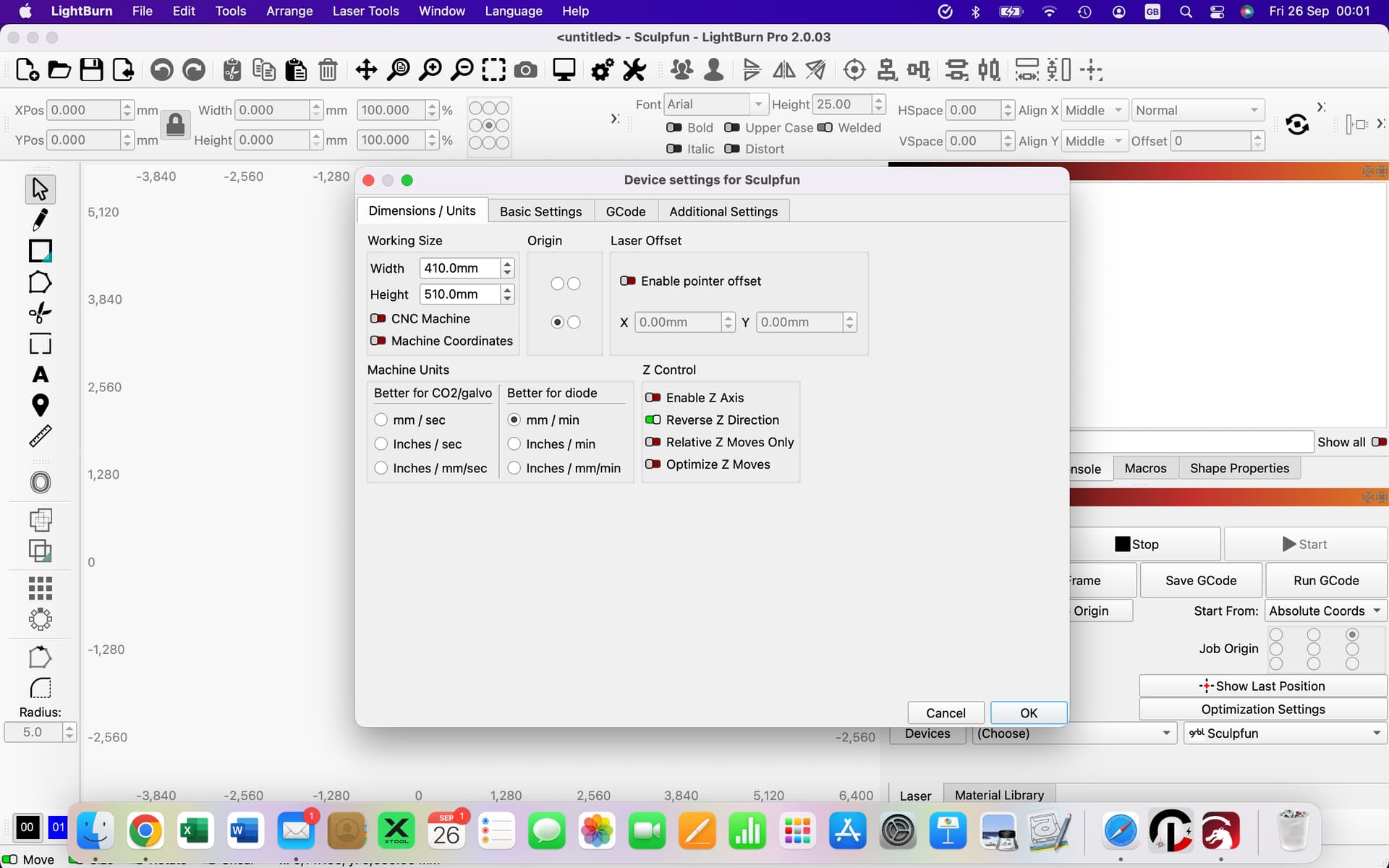
Task: Select mm / sec machine units
Action: 382,420
